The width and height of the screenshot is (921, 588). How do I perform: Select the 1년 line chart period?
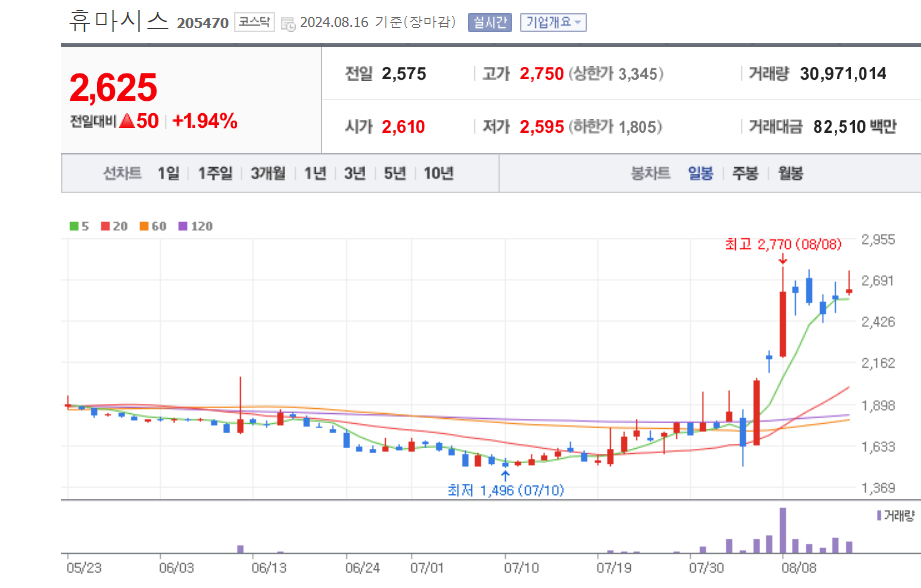(x=315, y=173)
